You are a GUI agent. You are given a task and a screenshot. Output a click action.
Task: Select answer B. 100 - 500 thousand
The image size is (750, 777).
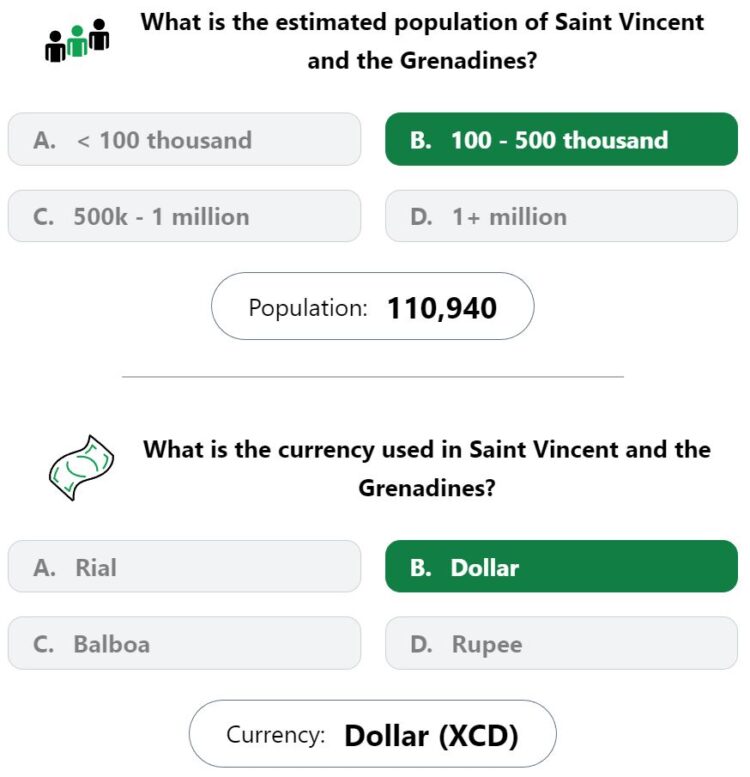(x=561, y=139)
